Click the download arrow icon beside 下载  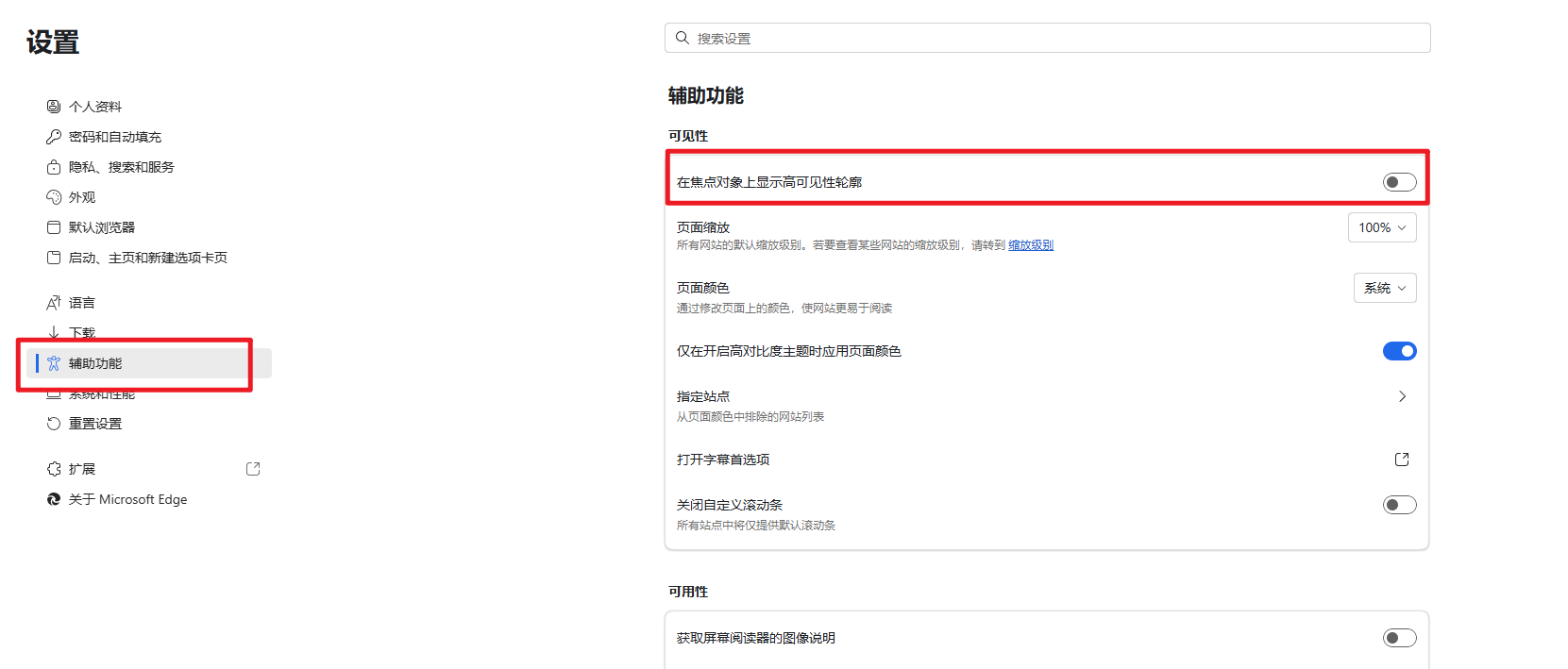[54, 332]
